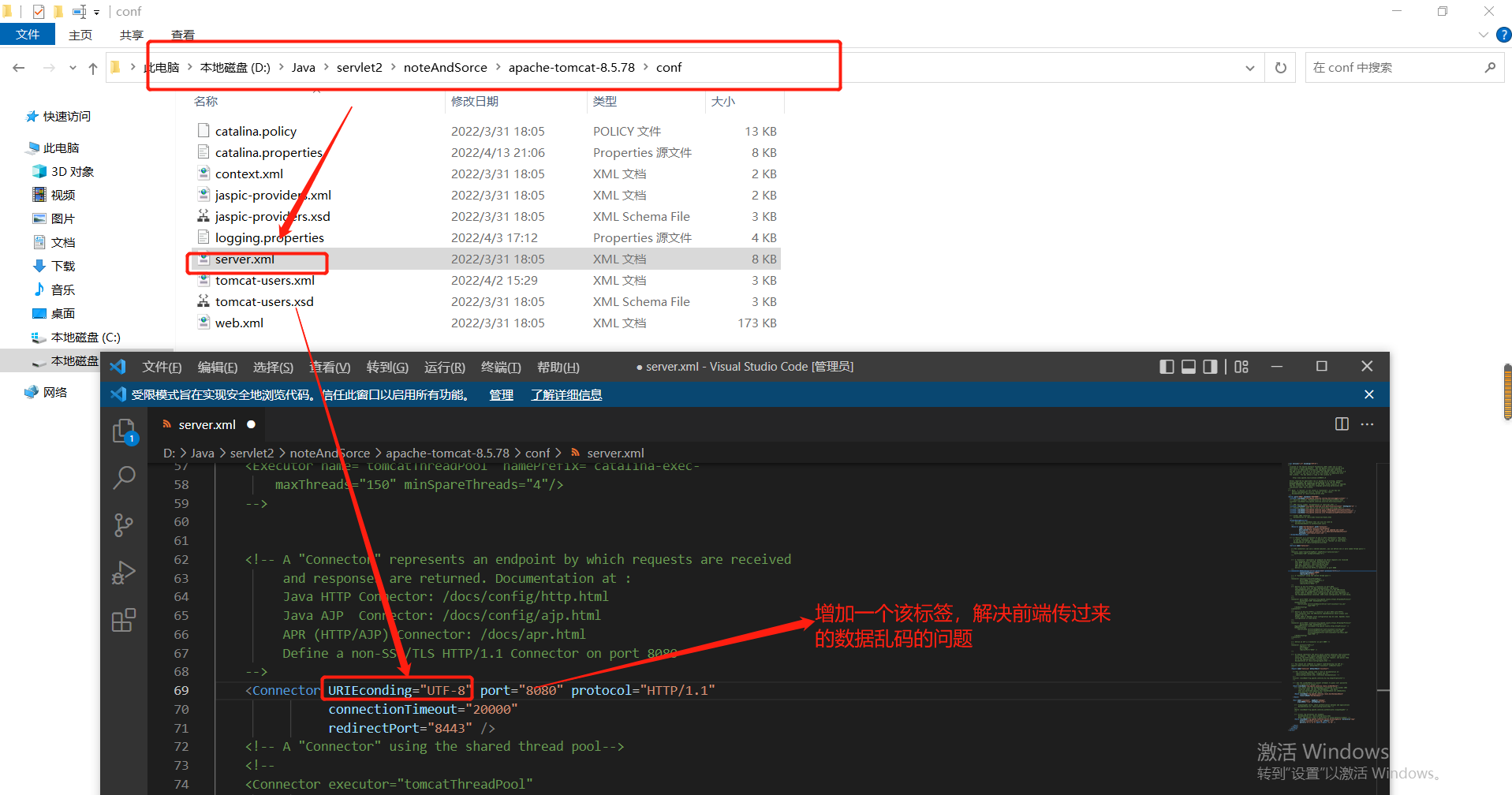Expand address bar history dropdown
Viewport: 1512px width, 795px height.
pos(1250,68)
